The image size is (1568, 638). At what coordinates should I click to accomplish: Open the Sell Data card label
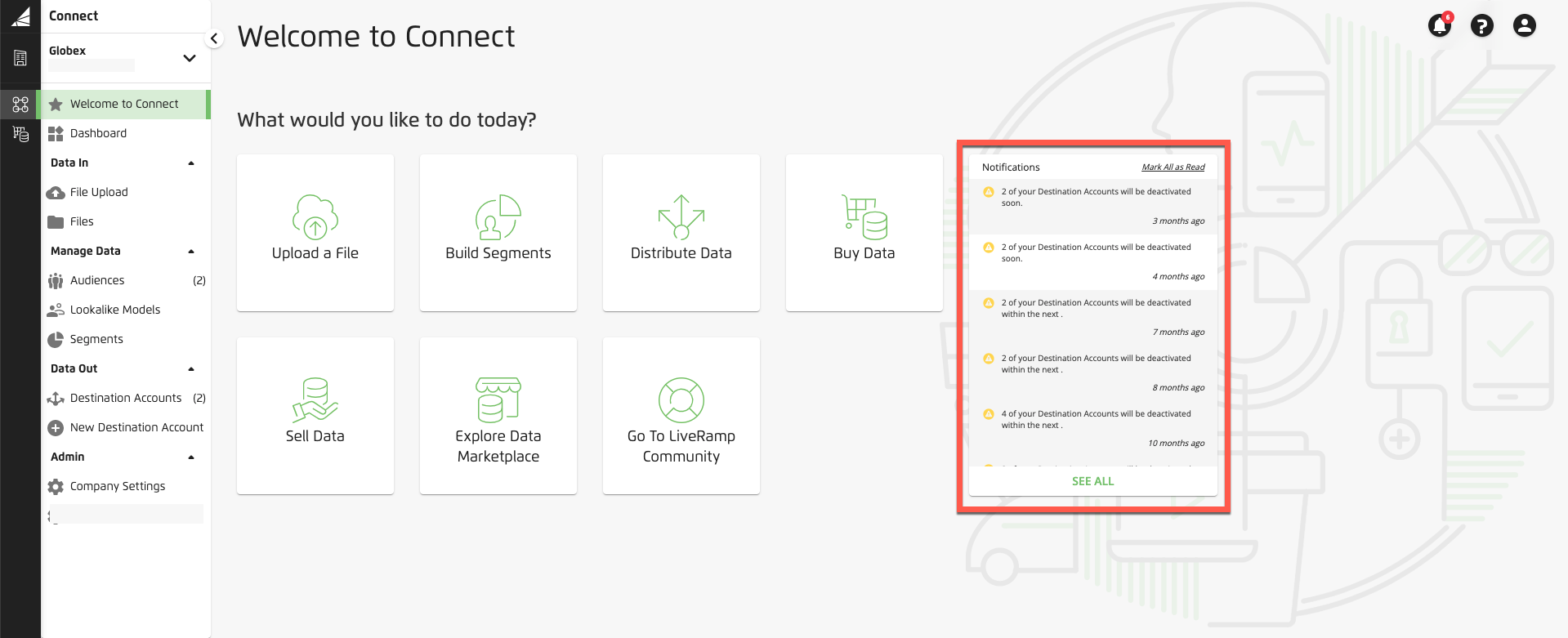(x=315, y=436)
